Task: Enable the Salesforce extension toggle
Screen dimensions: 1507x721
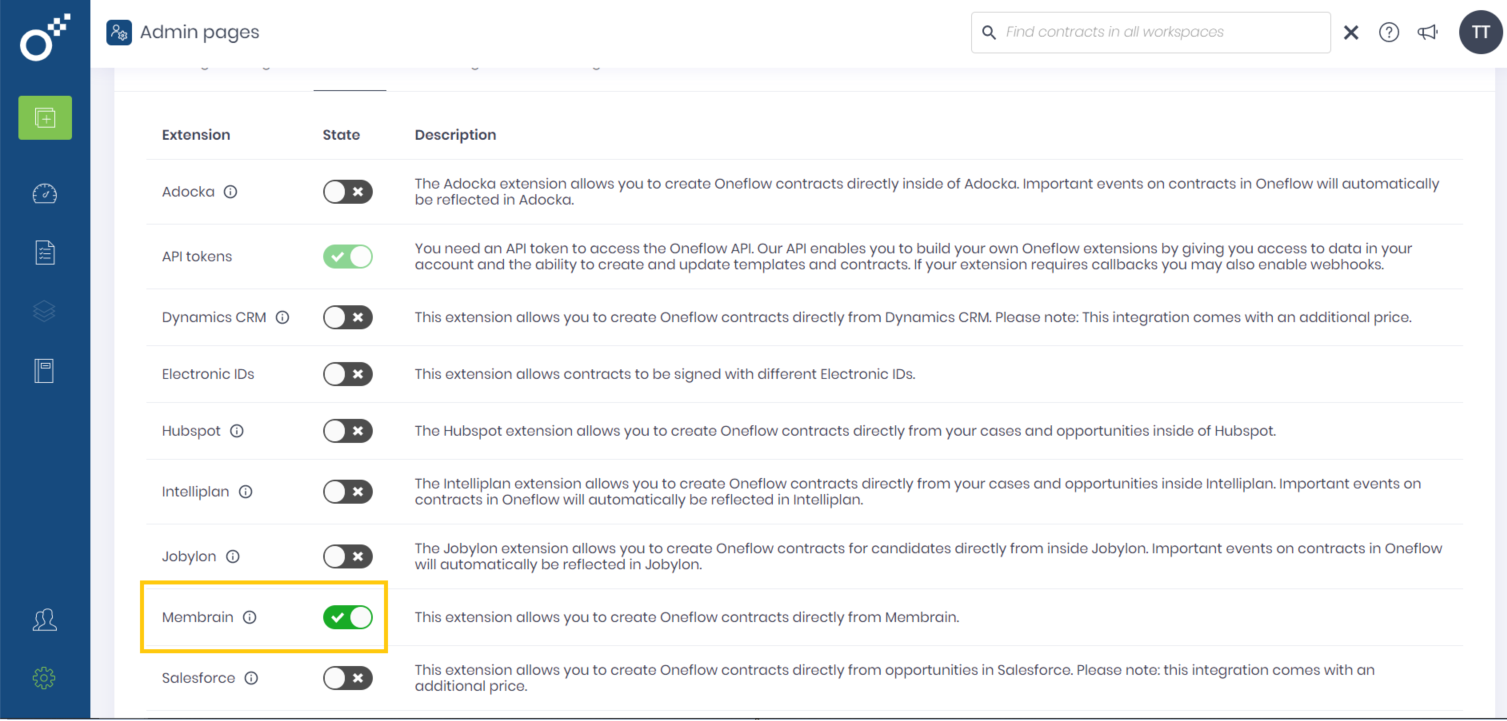Action: [347, 677]
